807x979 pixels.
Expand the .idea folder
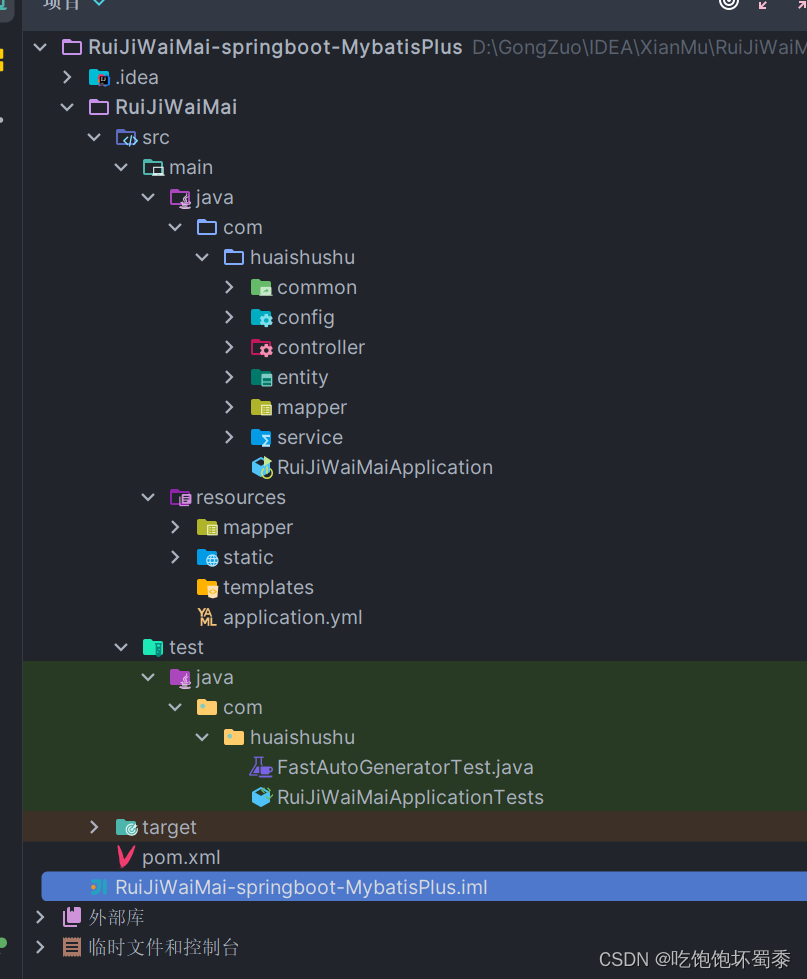[67, 77]
